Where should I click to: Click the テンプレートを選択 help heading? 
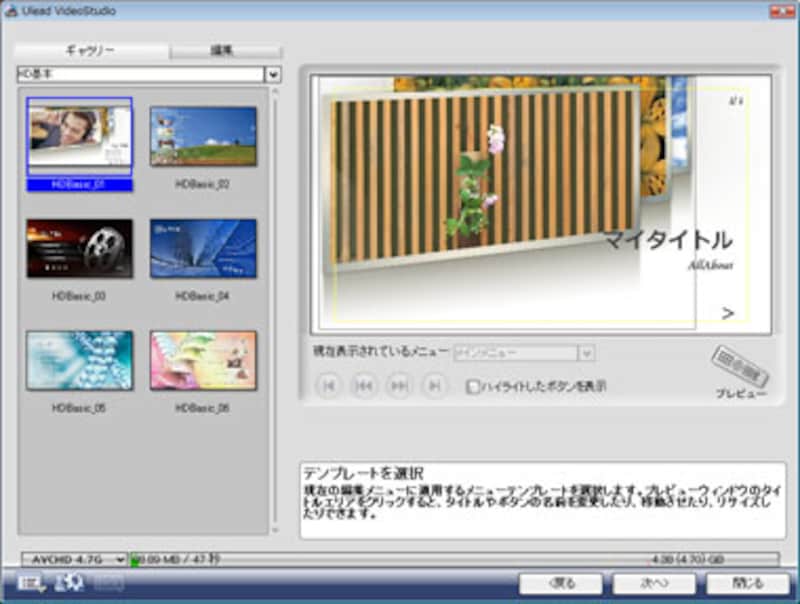[x=363, y=473]
